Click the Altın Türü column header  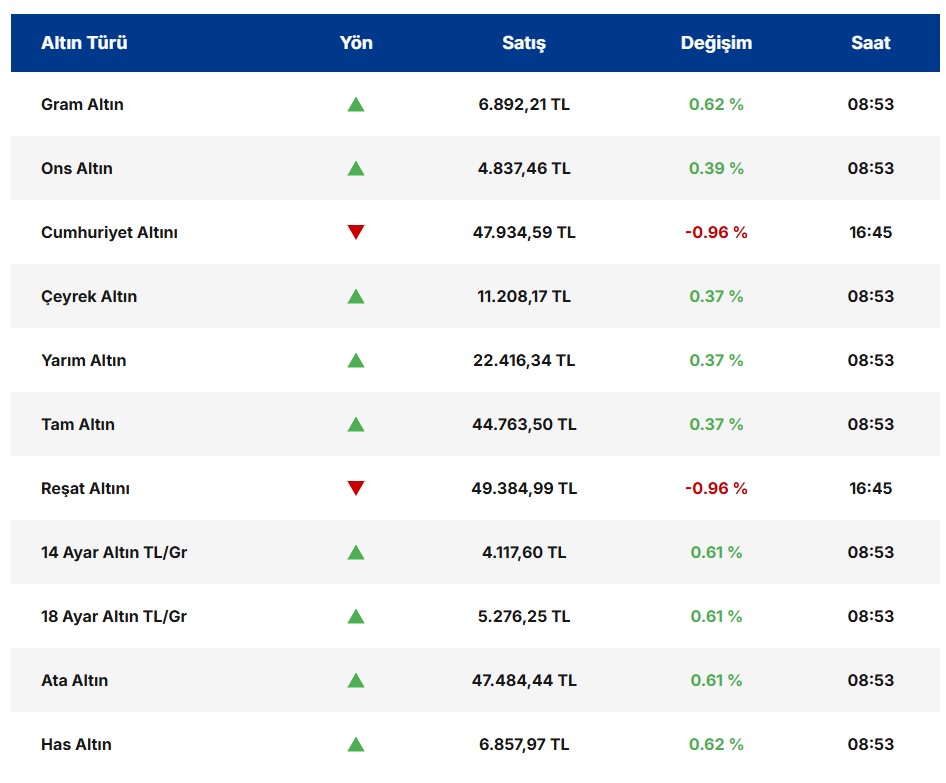84,43
